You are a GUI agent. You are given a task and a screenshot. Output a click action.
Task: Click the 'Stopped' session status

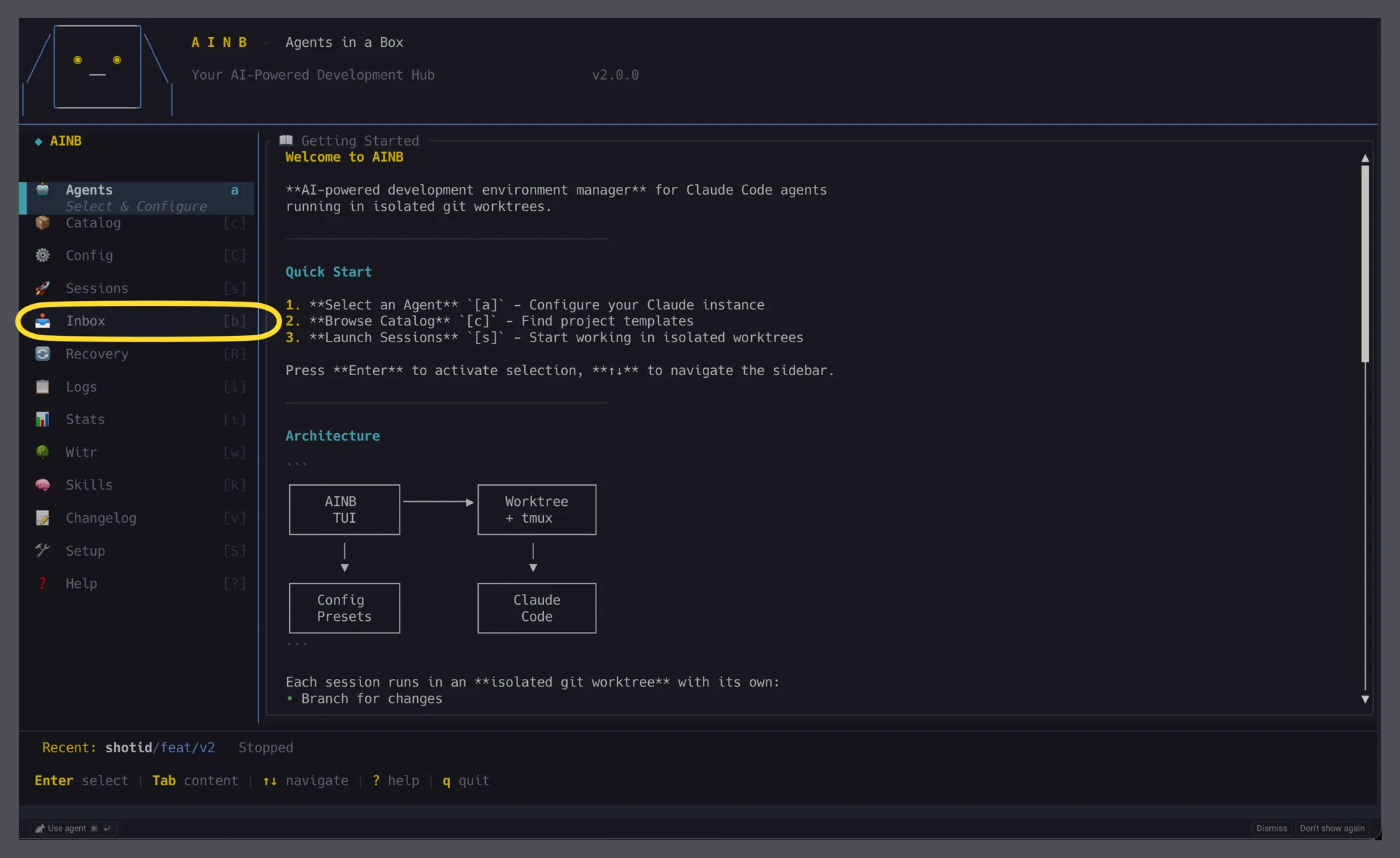point(266,747)
